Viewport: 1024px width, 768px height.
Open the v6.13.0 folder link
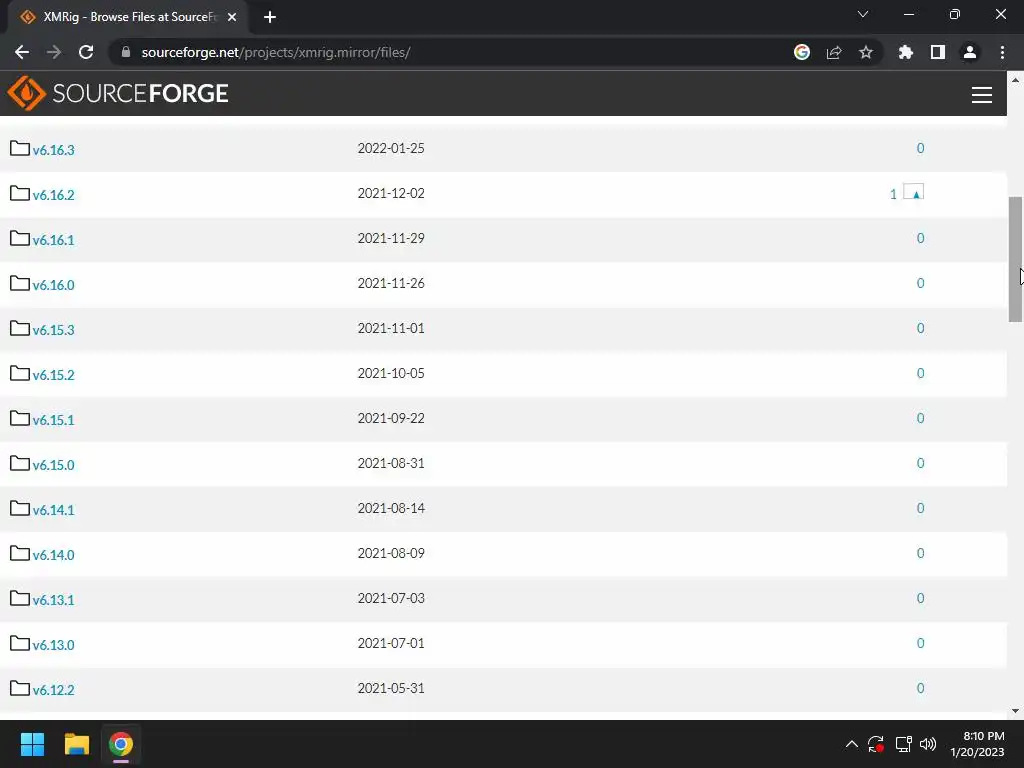coord(54,645)
